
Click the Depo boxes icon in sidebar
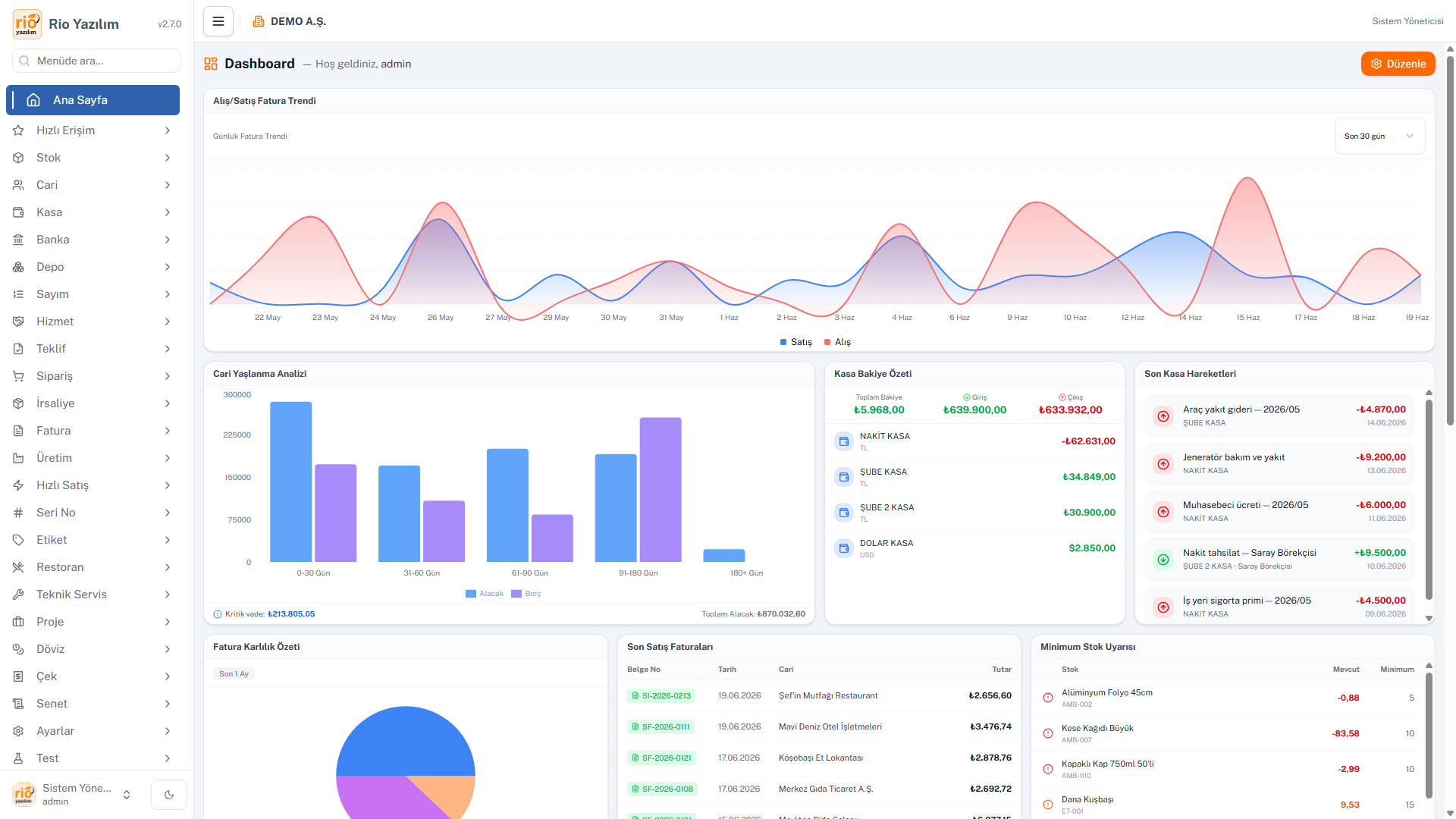point(18,267)
